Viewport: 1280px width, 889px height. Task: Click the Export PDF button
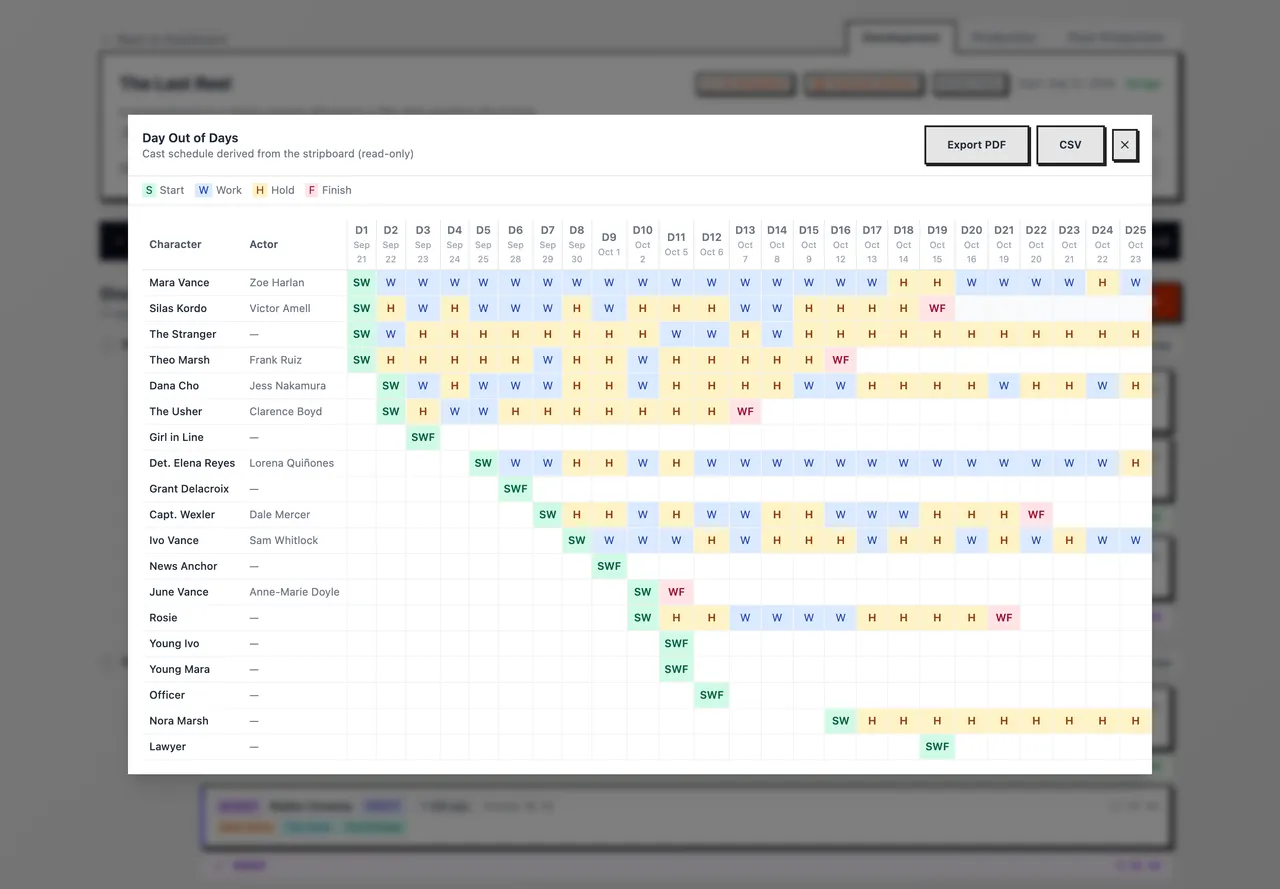976,145
